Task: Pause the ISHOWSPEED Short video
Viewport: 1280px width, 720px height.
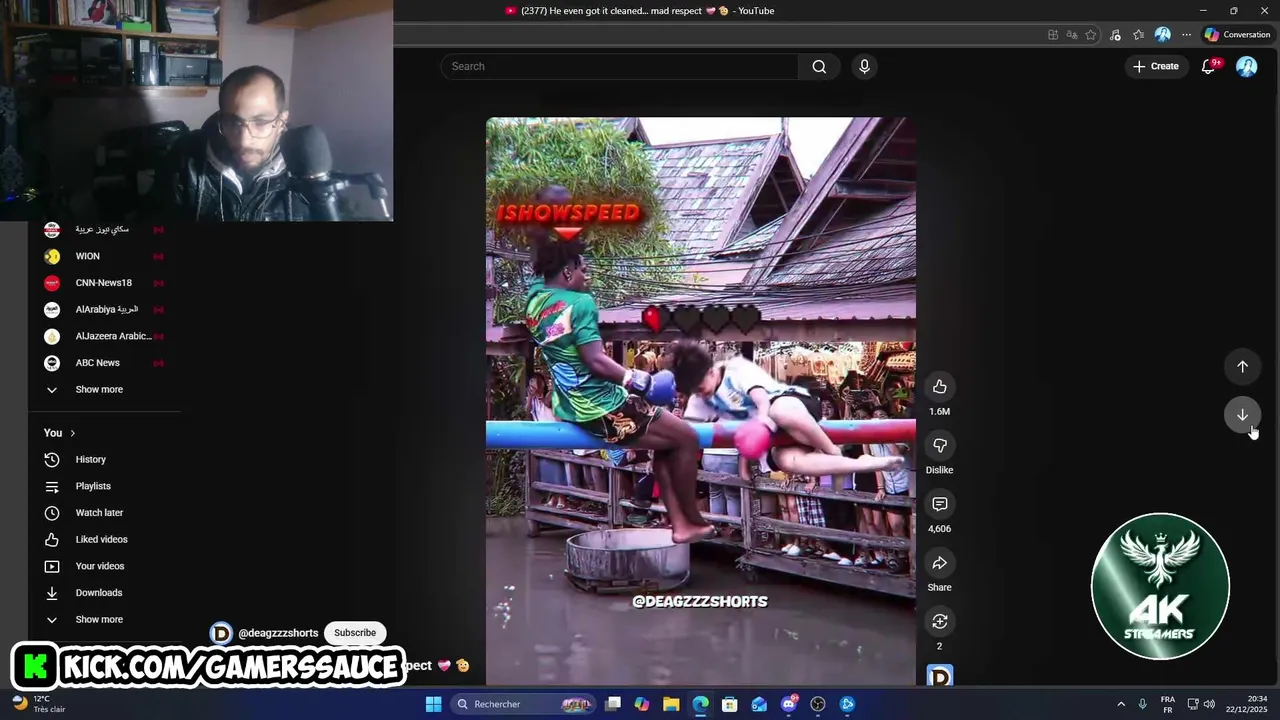Action: pyautogui.click(x=700, y=400)
